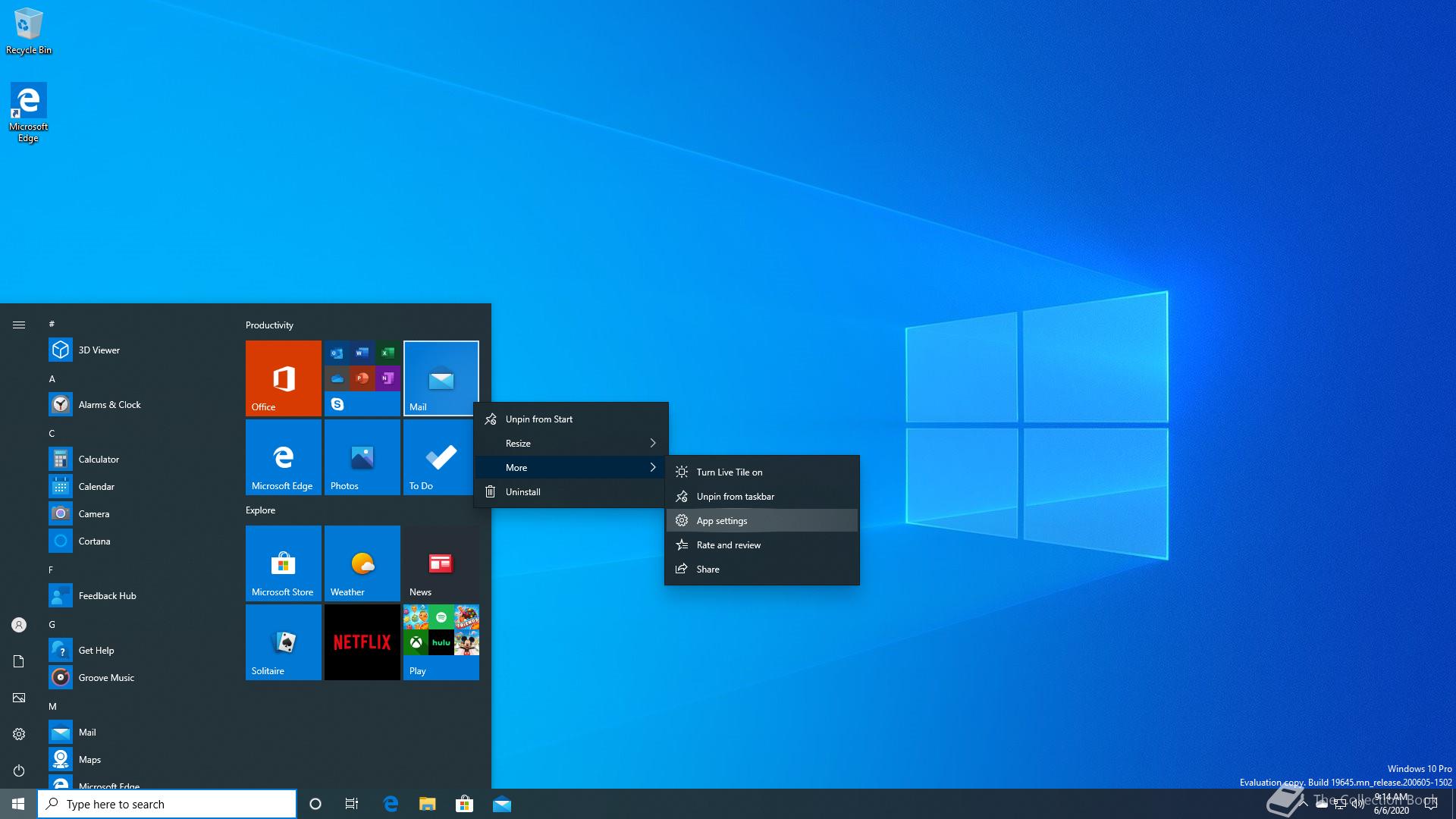Open Mail from the app list

click(x=136, y=732)
